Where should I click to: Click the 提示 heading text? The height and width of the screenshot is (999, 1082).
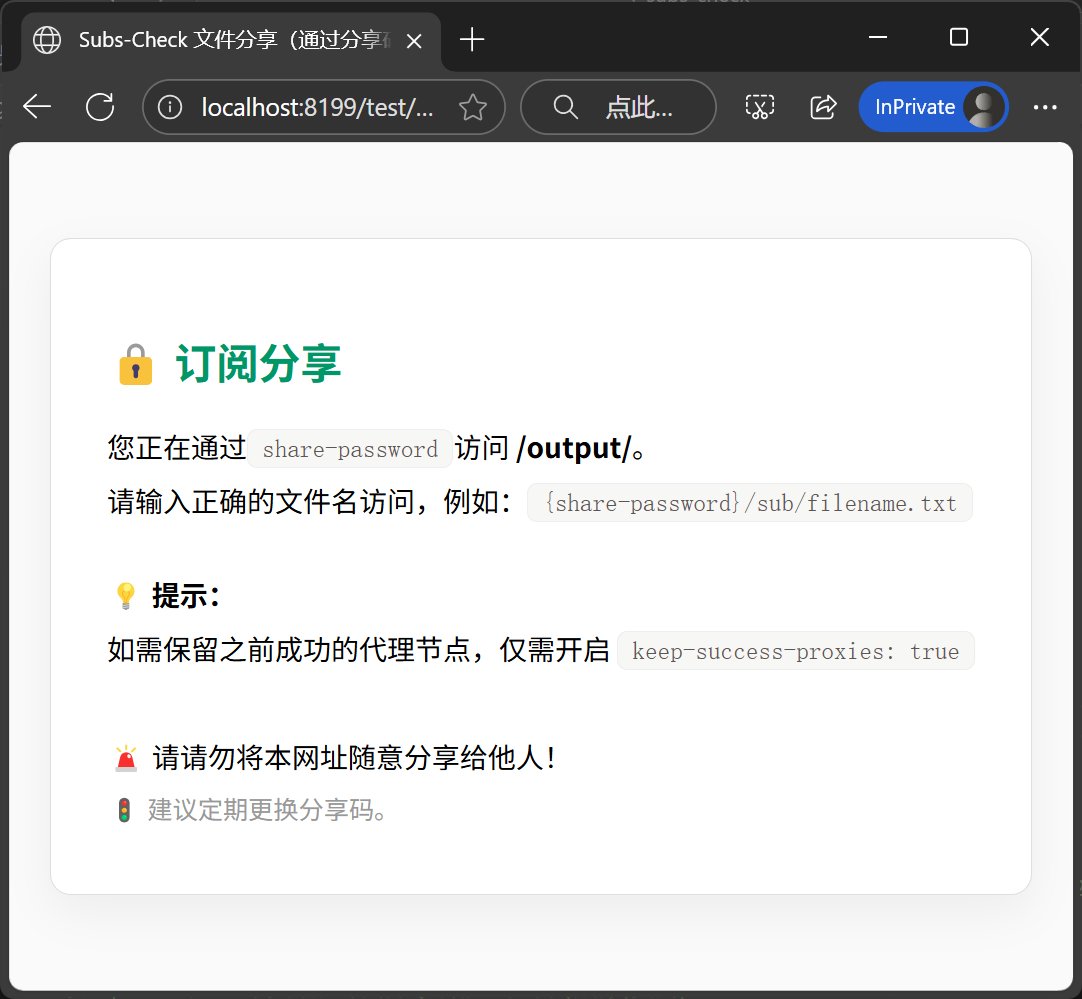click(x=186, y=595)
